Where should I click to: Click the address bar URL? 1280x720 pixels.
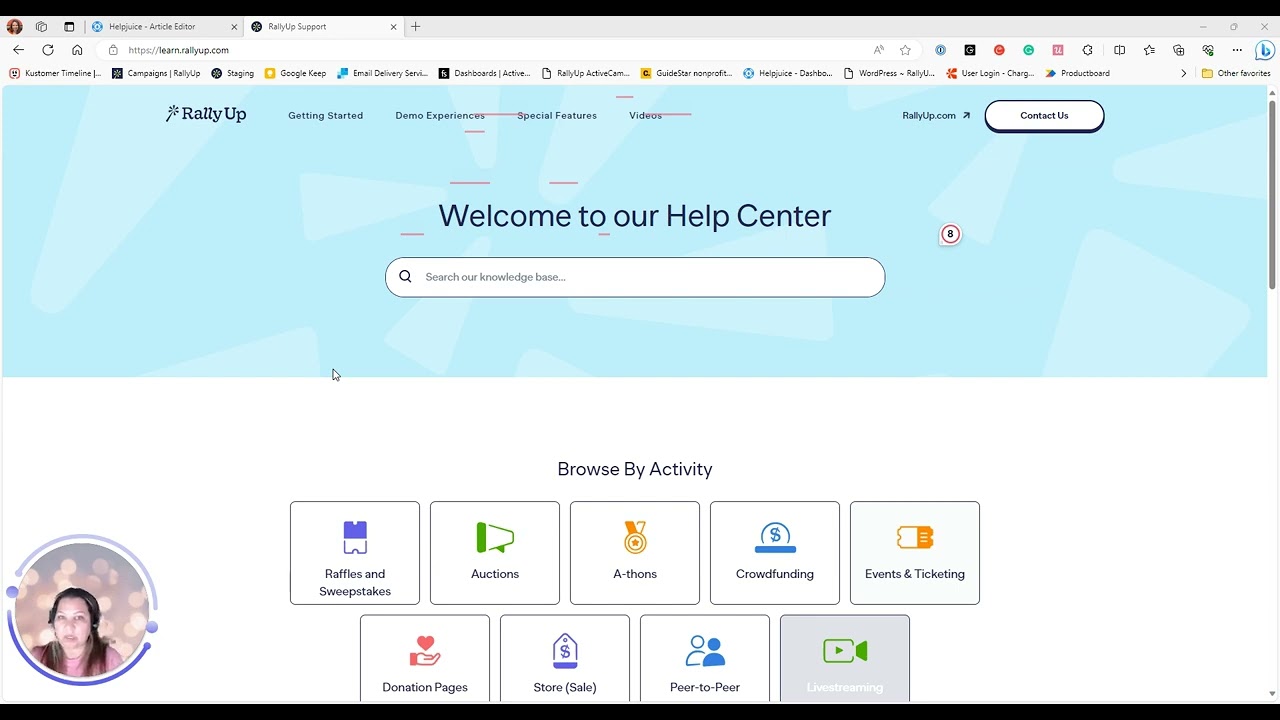(179, 50)
